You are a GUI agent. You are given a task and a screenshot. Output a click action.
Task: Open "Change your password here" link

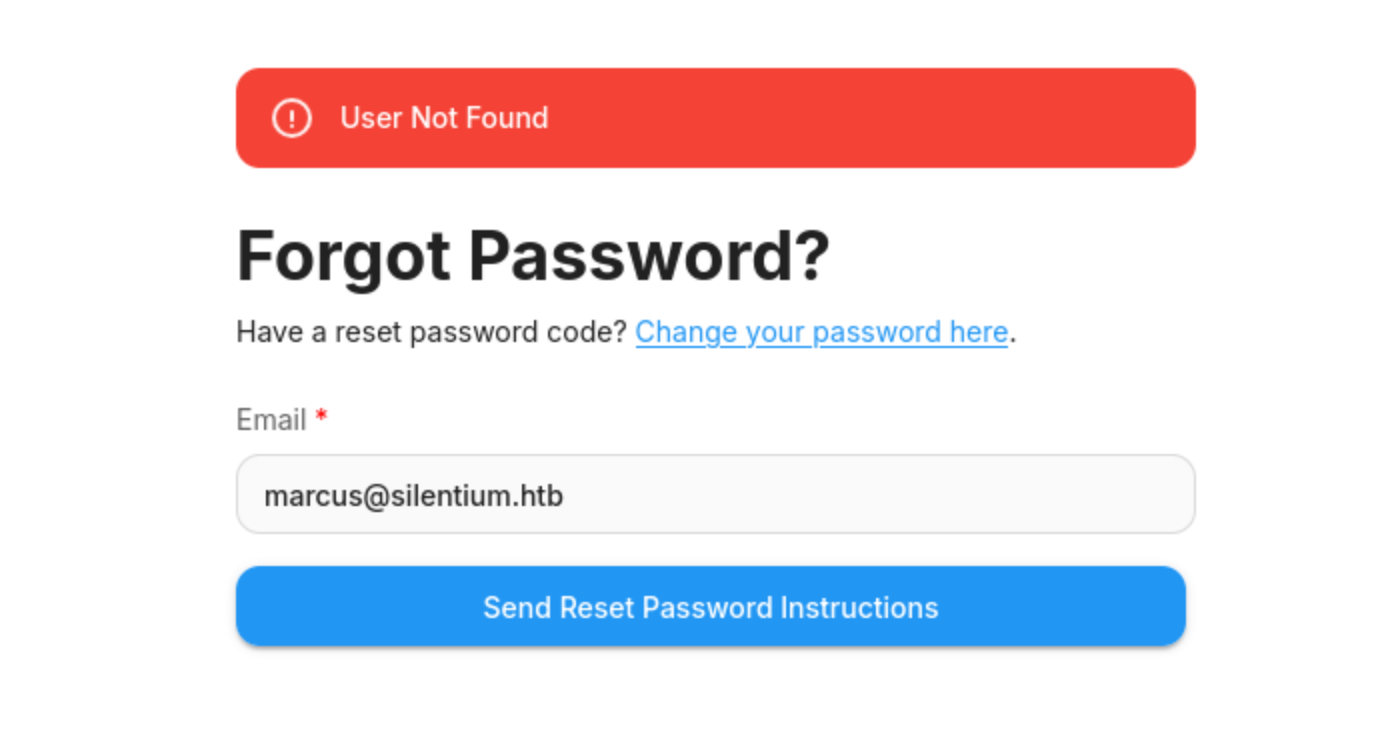tap(821, 332)
